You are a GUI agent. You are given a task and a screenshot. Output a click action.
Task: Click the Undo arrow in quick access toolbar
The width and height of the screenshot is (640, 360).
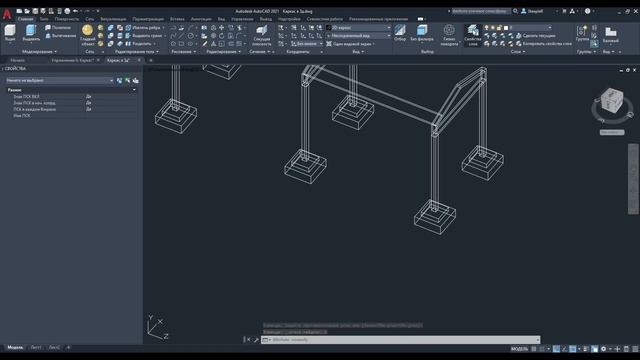76,11
